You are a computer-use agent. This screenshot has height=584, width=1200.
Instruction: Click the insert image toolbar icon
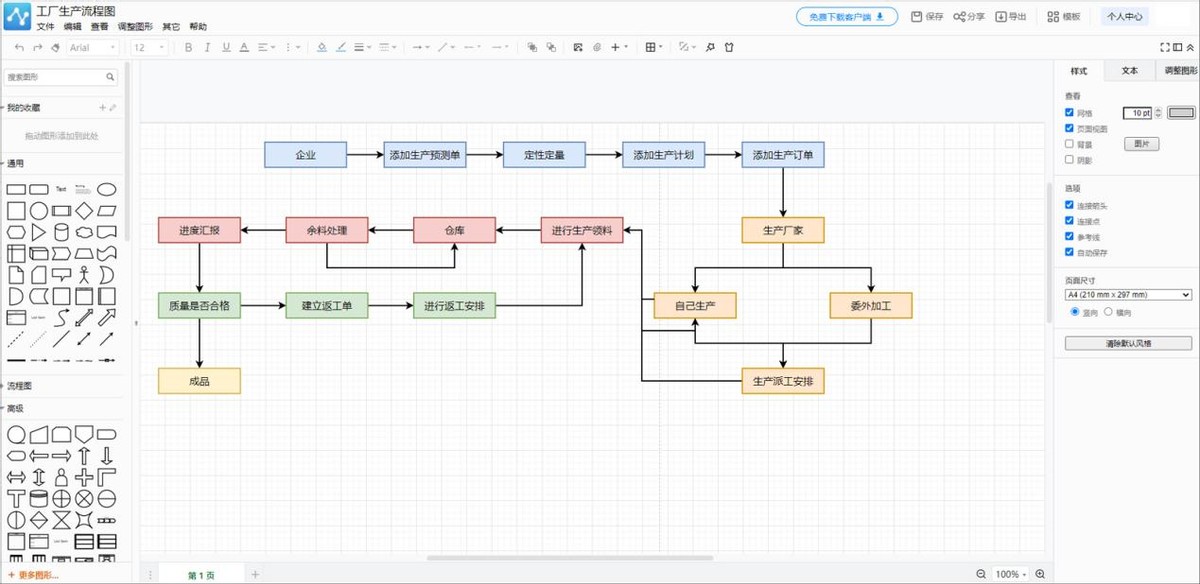577,47
